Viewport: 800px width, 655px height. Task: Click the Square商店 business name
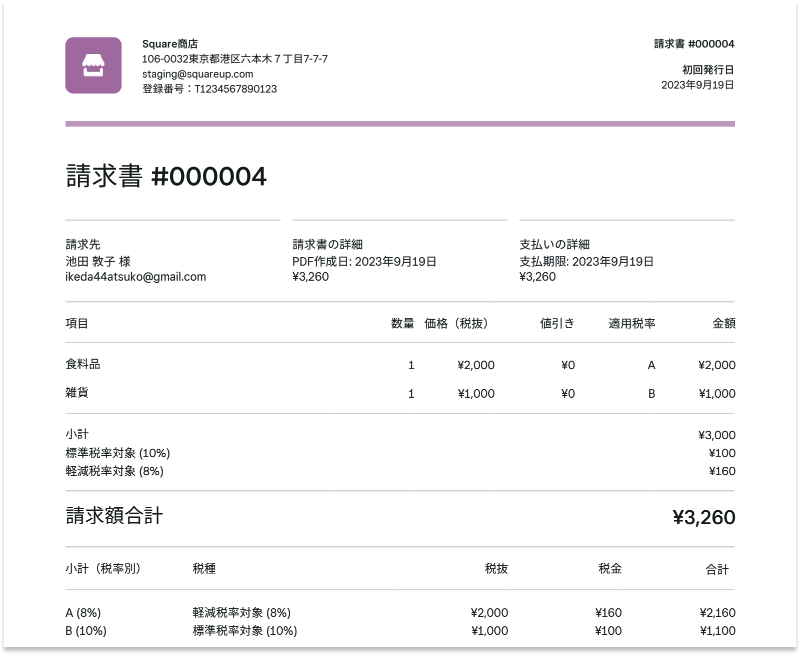(x=170, y=44)
